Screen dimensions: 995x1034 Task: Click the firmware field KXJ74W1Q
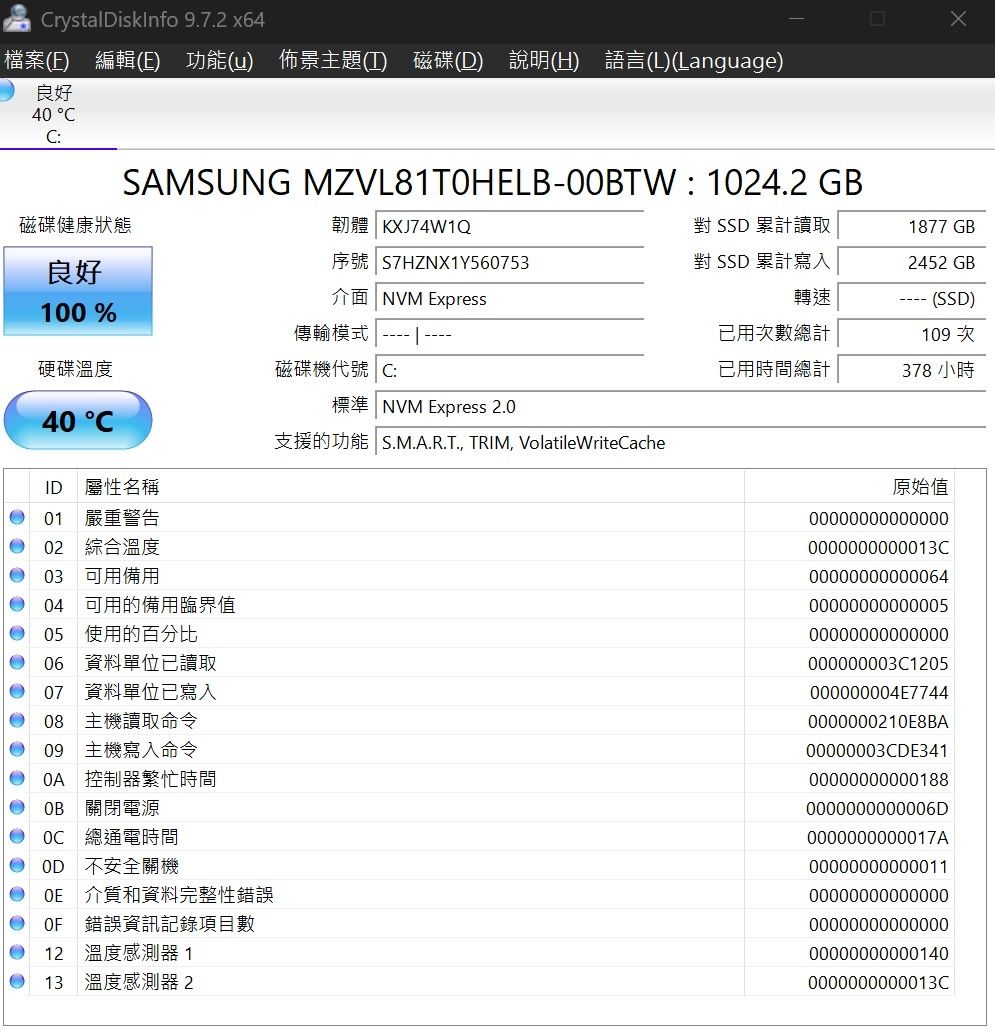click(x=508, y=227)
